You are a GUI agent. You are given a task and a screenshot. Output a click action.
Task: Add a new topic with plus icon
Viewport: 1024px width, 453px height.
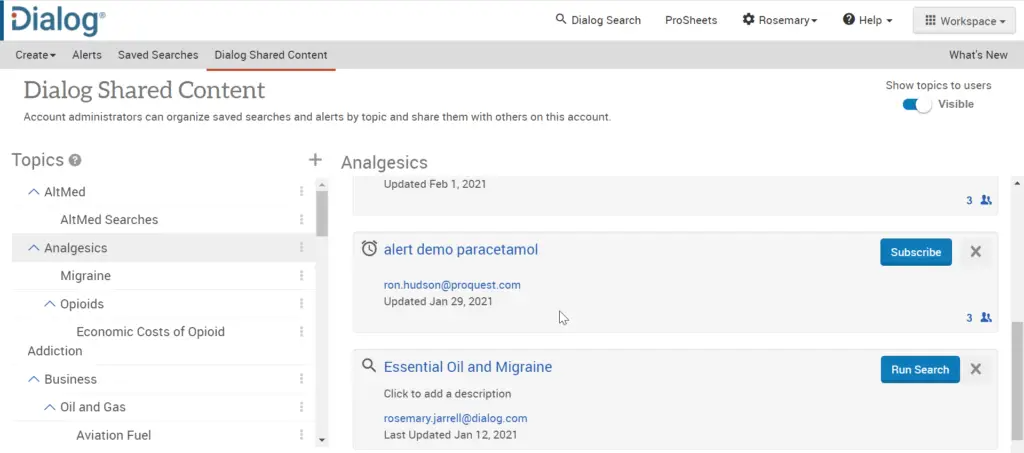click(x=315, y=160)
